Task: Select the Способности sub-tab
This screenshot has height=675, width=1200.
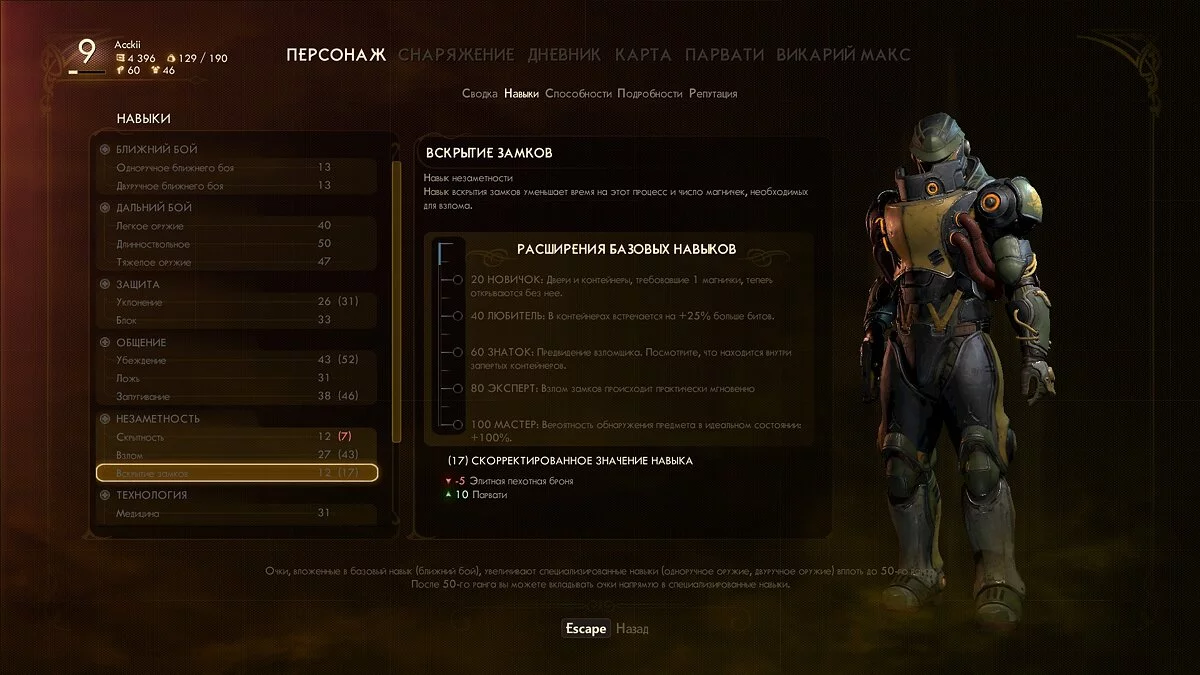Action: tap(578, 93)
